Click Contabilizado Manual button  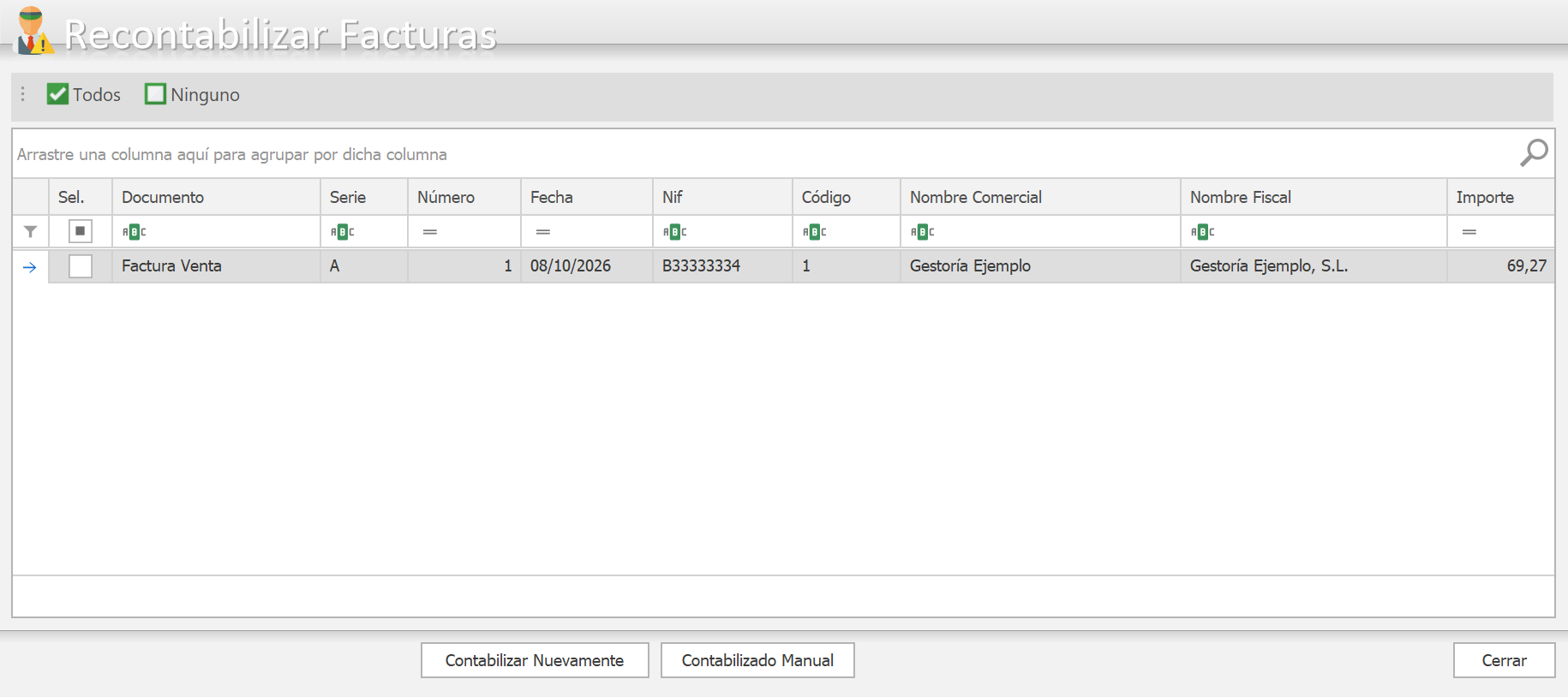pyautogui.click(x=757, y=660)
